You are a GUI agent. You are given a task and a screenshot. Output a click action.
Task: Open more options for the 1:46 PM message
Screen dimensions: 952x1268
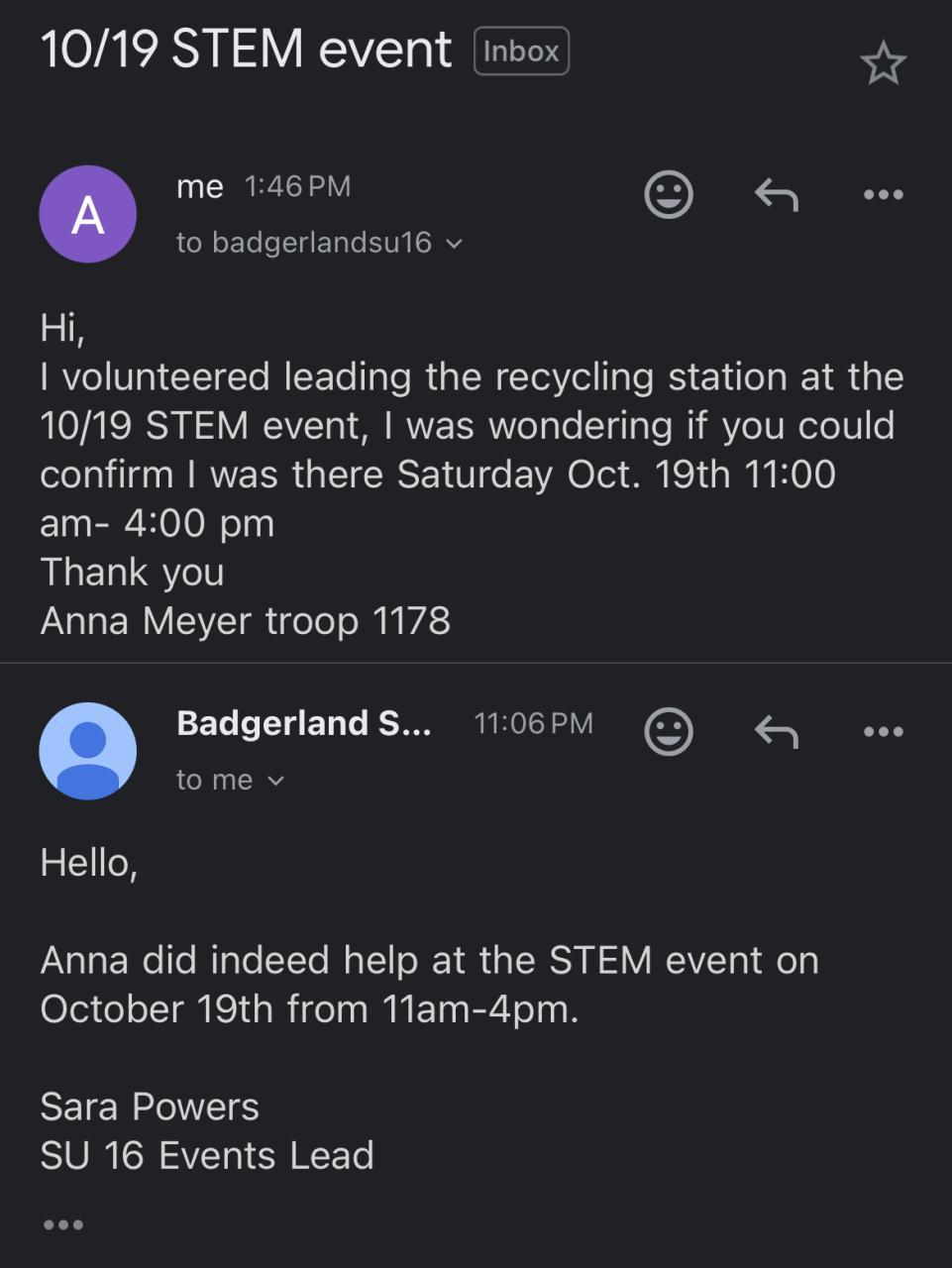pos(883,194)
